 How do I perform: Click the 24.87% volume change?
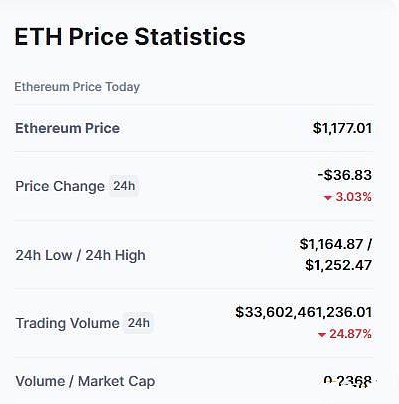click(350, 334)
